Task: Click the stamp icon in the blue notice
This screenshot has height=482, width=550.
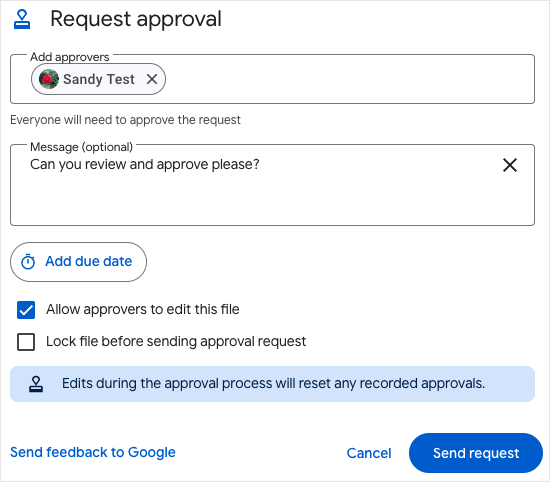Action: tap(36, 384)
